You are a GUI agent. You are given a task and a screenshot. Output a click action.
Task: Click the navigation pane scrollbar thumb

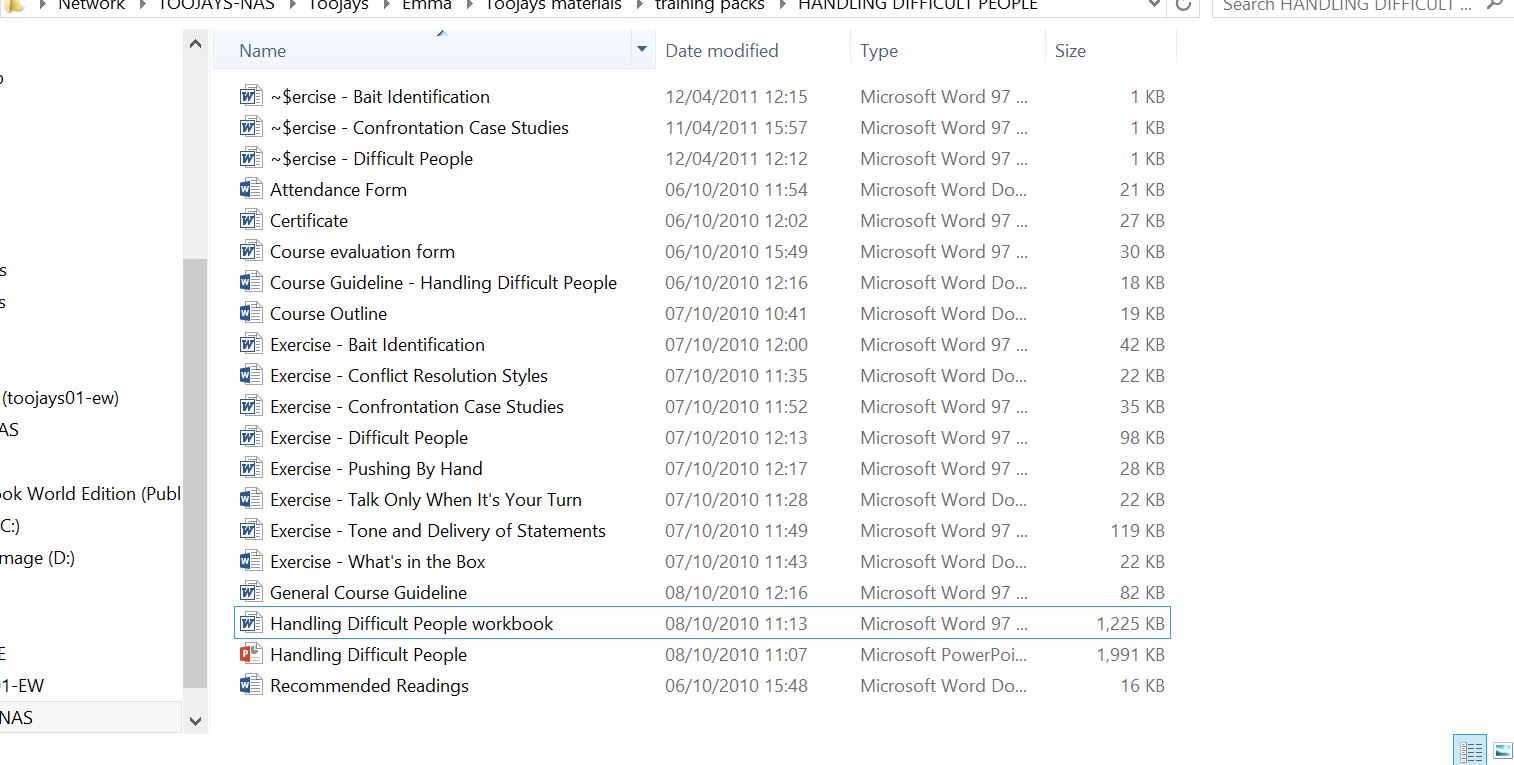tap(195, 473)
